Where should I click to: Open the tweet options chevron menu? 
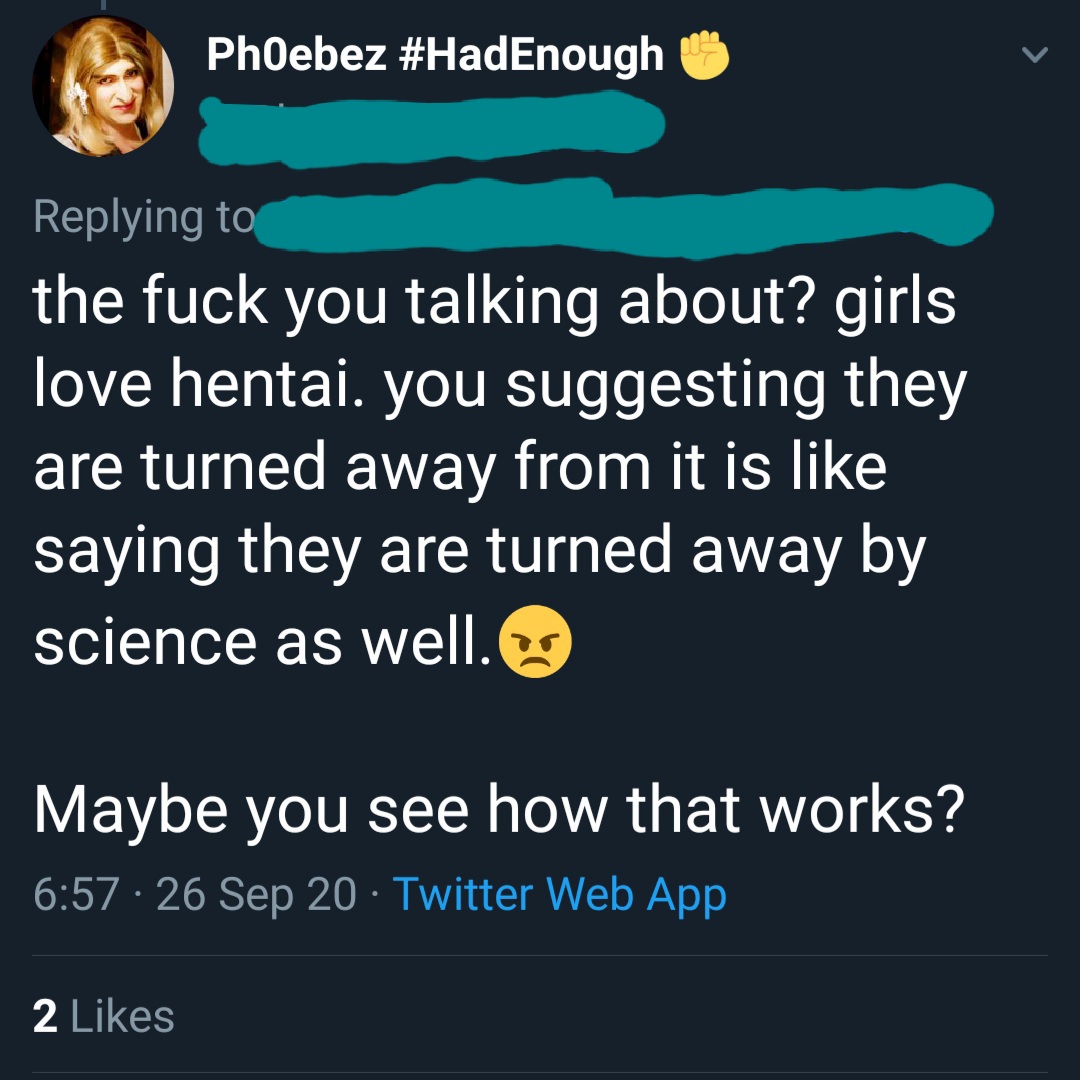click(x=1036, y=57)
